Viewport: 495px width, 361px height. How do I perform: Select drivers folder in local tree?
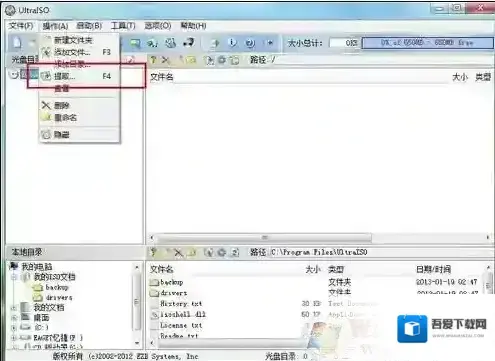(59, 297)
